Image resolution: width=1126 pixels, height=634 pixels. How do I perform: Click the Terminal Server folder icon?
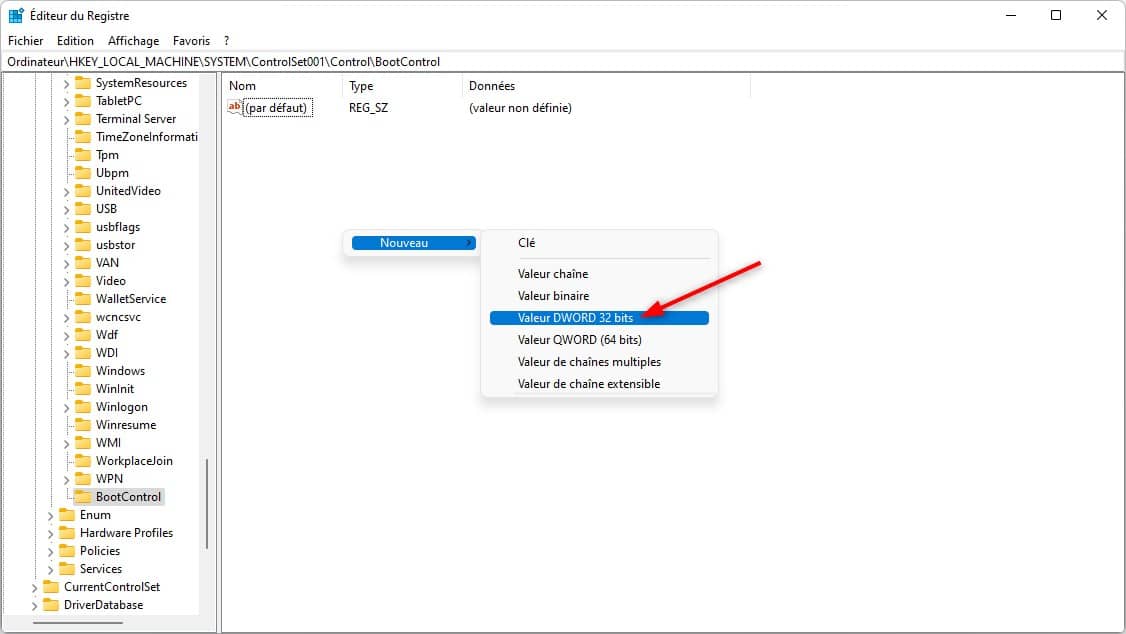(83, 118)
